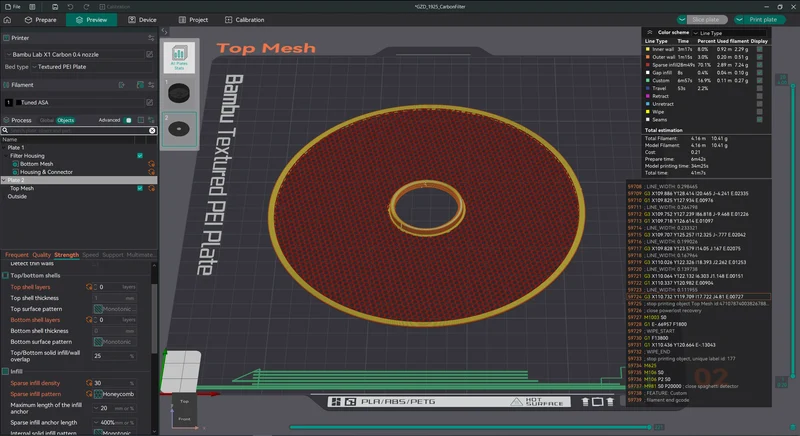Select the Frequent settings tab
Viewport: 800px width, 436px height.
click(x=17, y=255)
